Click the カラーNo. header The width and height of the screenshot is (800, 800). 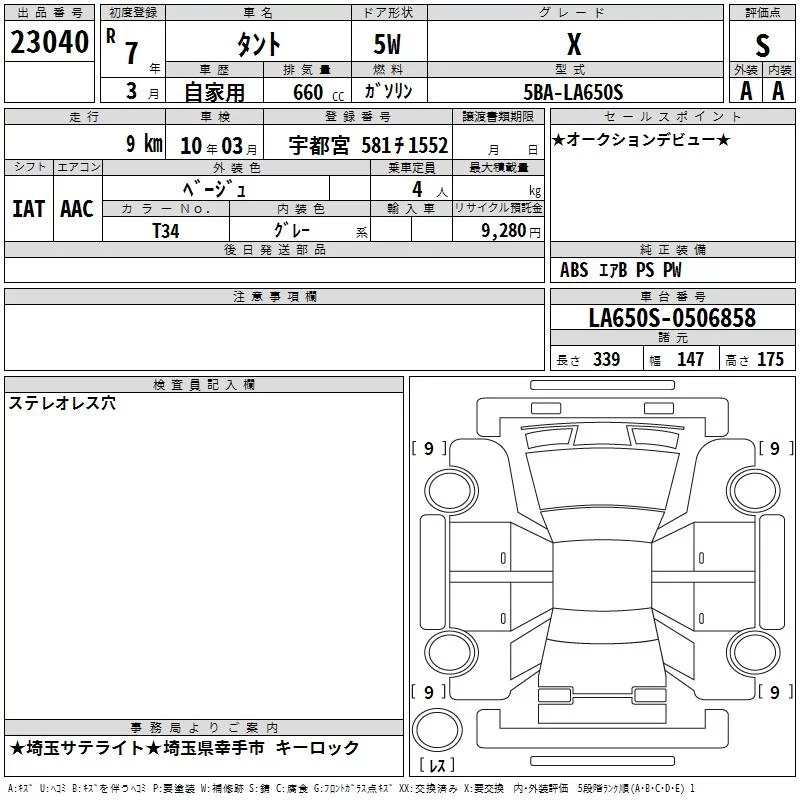pyautogui.click(x=166, y=209)
